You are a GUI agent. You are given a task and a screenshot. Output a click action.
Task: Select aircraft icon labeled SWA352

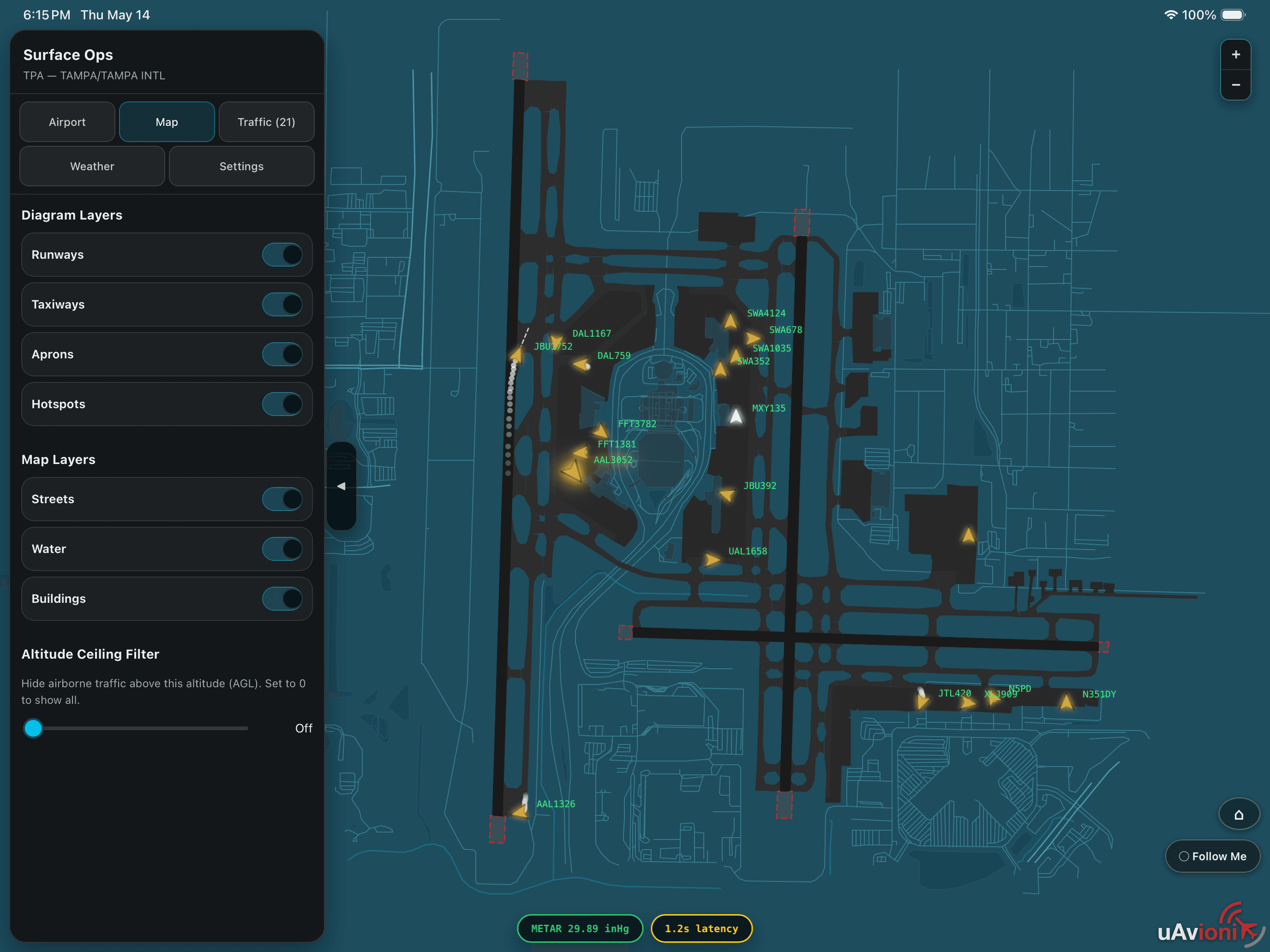click(x=720, y=369)
